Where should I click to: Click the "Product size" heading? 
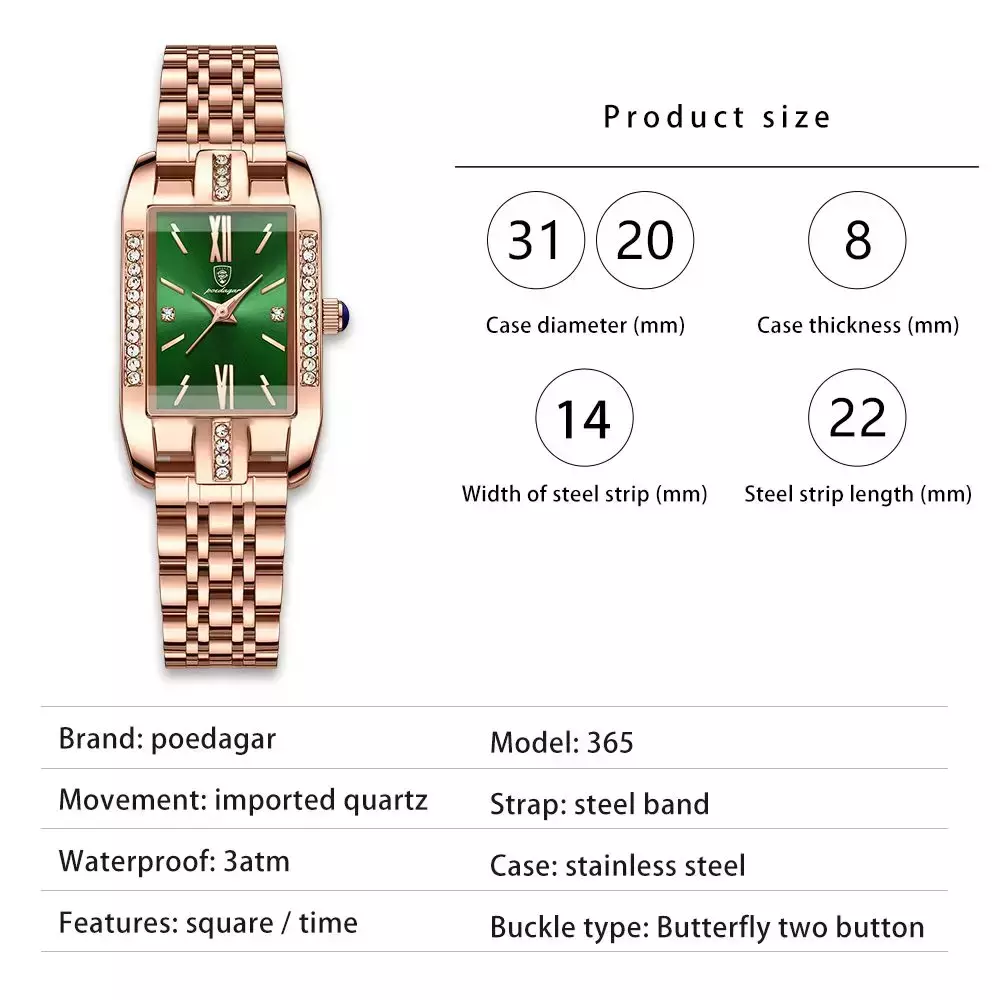tap(717, 117)
